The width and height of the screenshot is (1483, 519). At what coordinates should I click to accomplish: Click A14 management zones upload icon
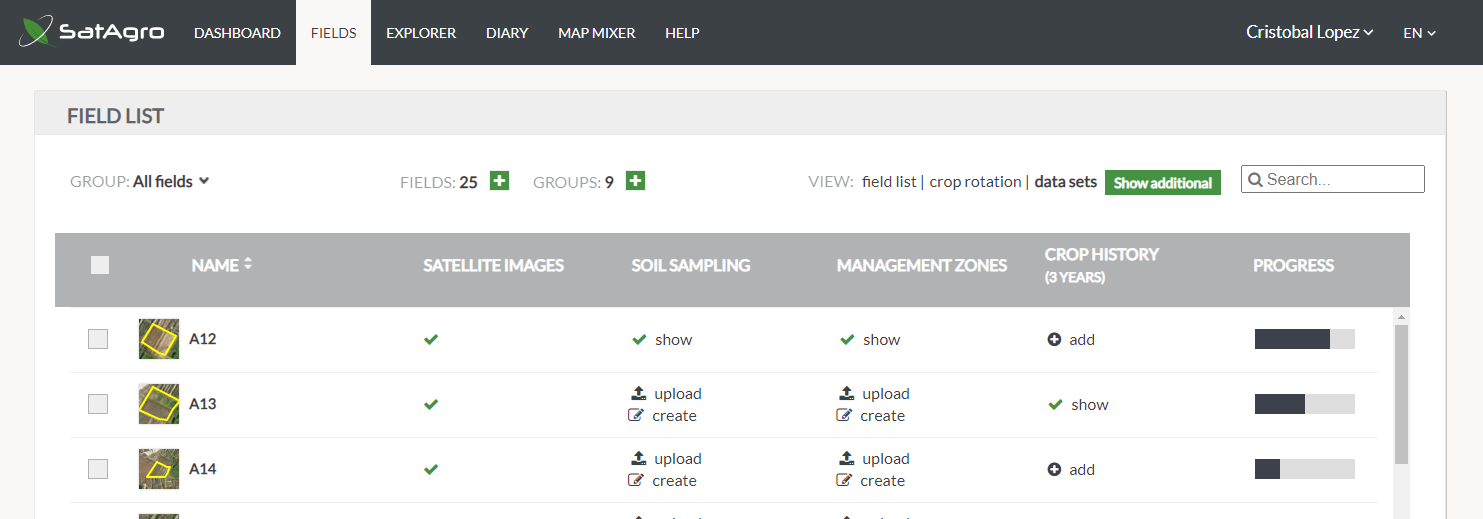coord(846,459)
